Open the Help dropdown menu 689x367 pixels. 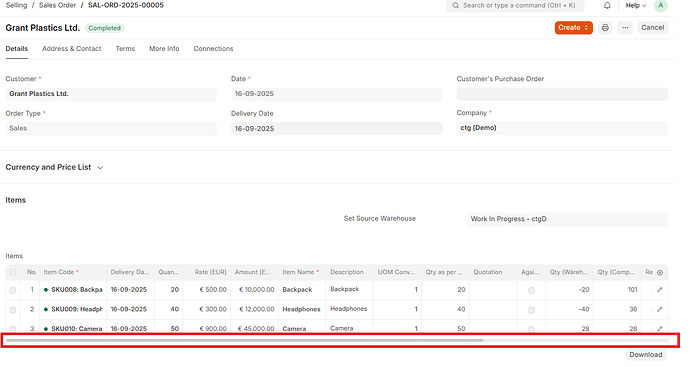coord(635,5)
